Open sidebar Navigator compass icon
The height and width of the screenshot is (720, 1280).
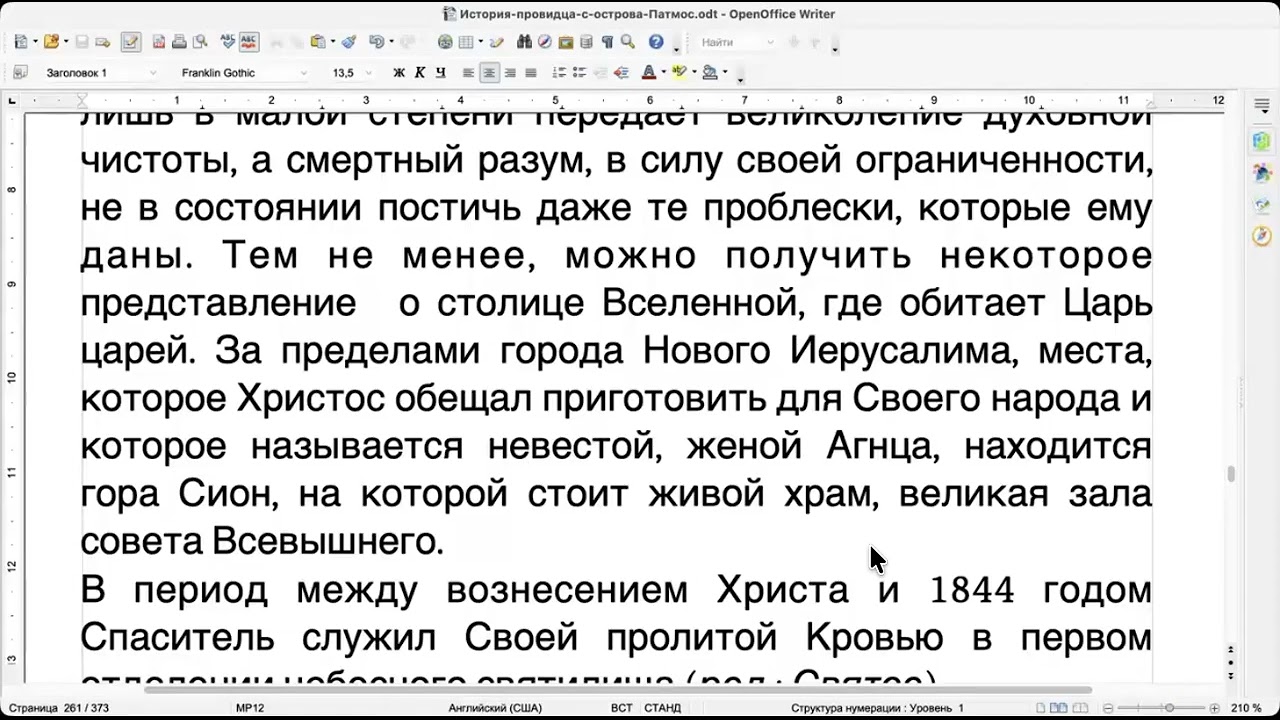[x=1261, y=236]
